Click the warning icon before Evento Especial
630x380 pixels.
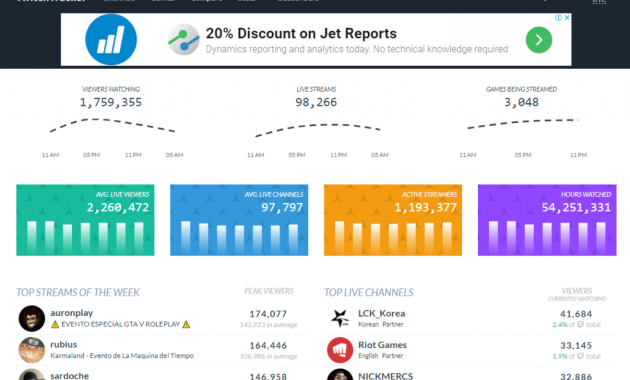pyautogui.click(x=55, y=324)
